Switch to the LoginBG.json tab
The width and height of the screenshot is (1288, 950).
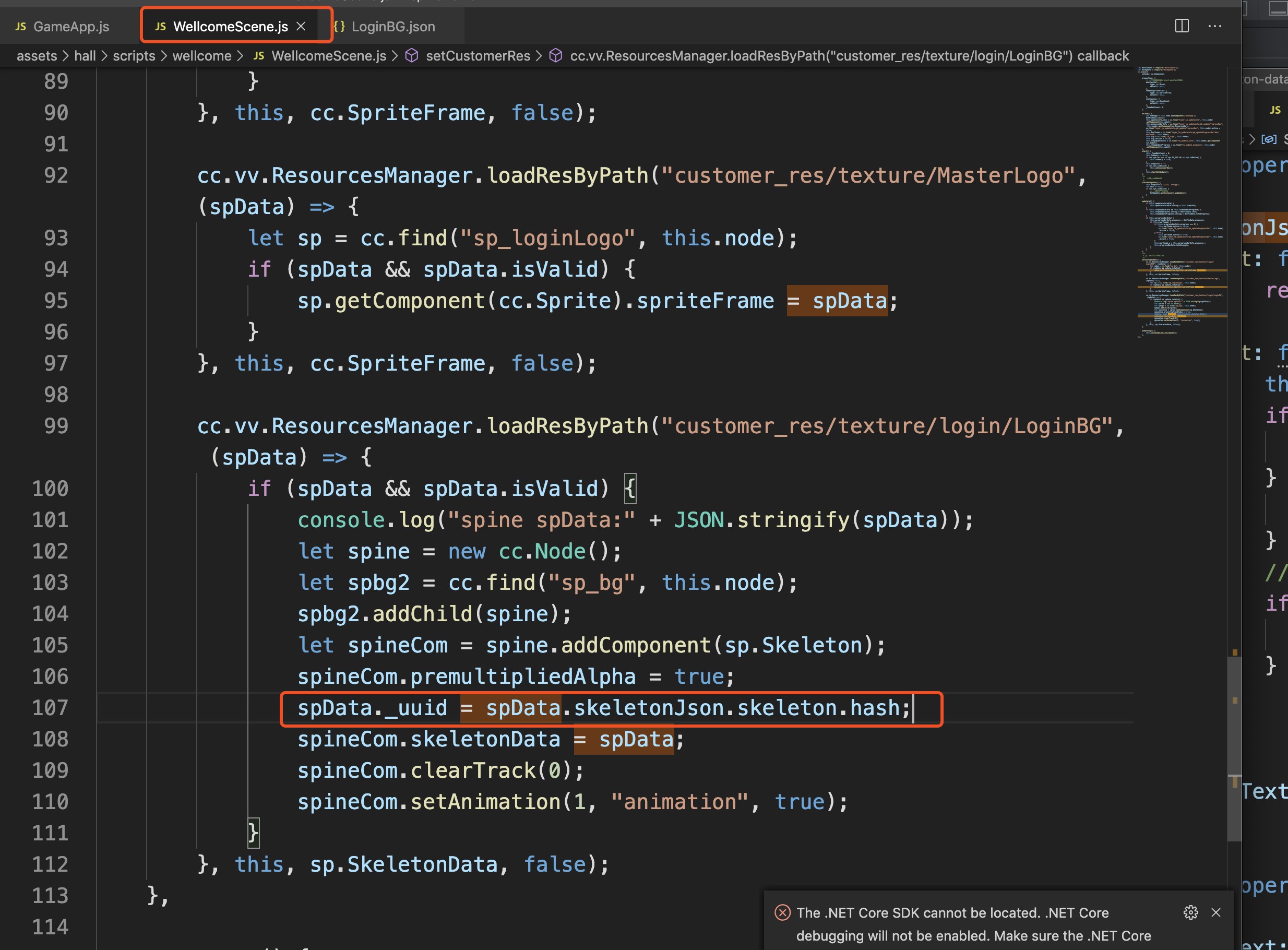tap(393, 27)
